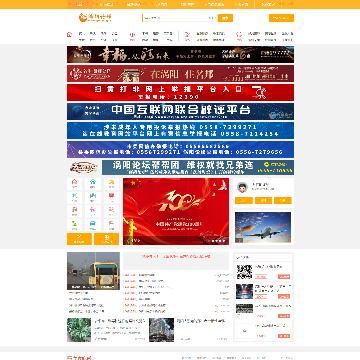Open the '中国互联网联合辟谣平台' banner
The height and width of the screenshot is (360, 360).
coord(180,111)
